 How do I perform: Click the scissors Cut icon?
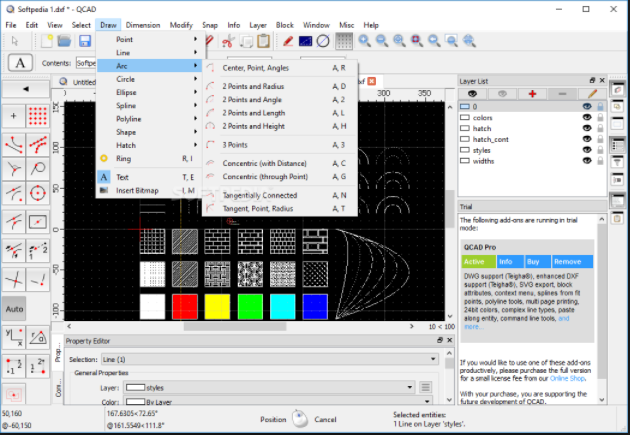tap(228, 41)
